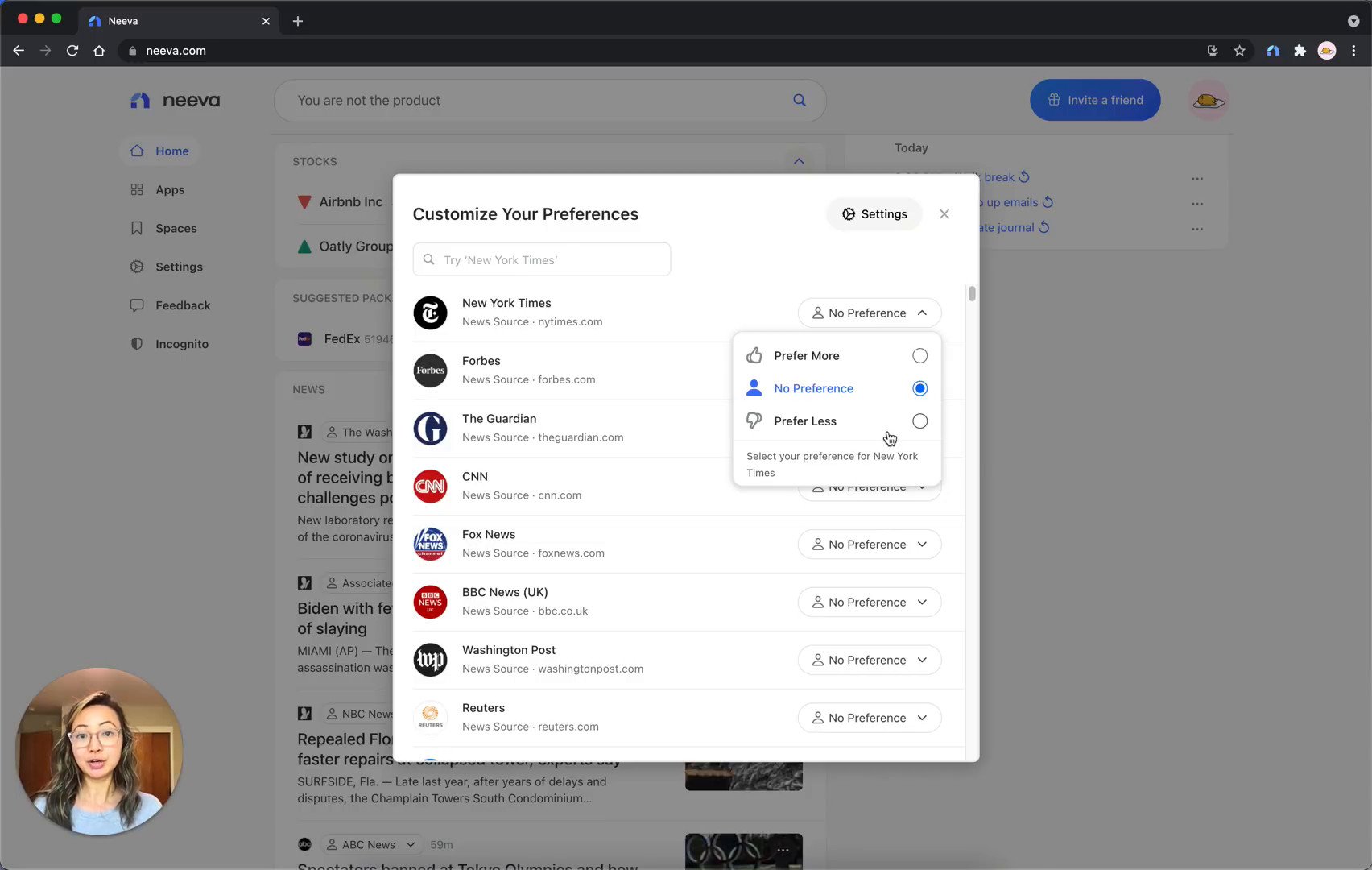This screenshot has width=1372, height=870.
Task: Open Feedback in the sidebar
Action: coord(171,305)
